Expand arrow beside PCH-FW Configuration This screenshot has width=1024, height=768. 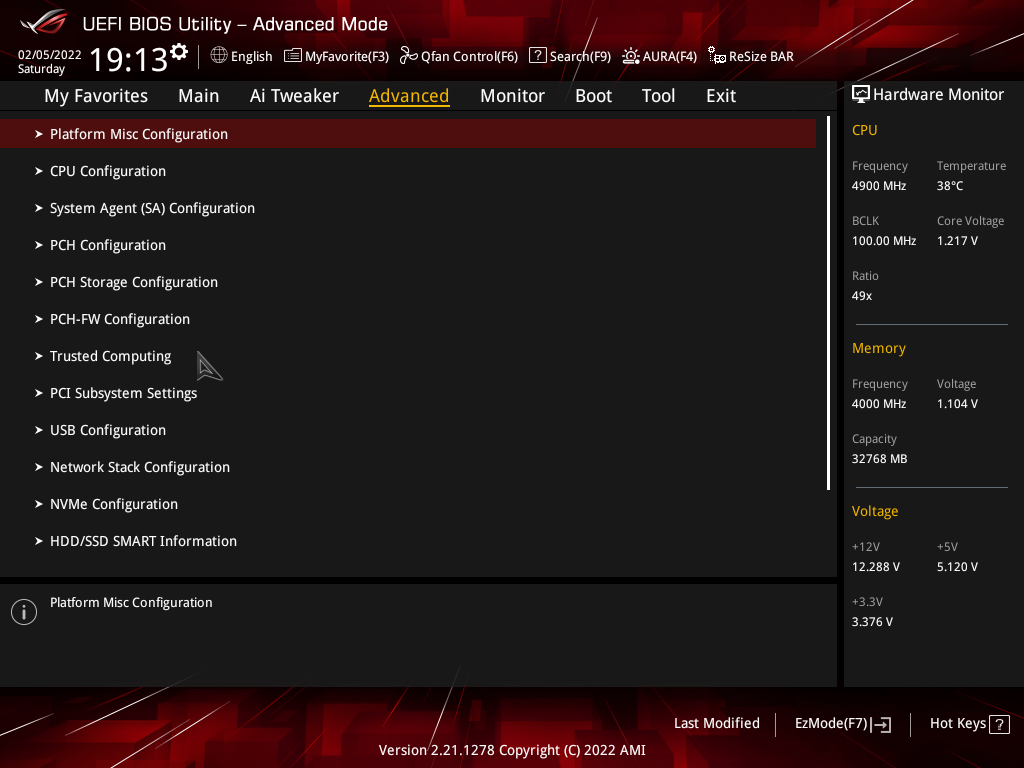pos(39,319)
